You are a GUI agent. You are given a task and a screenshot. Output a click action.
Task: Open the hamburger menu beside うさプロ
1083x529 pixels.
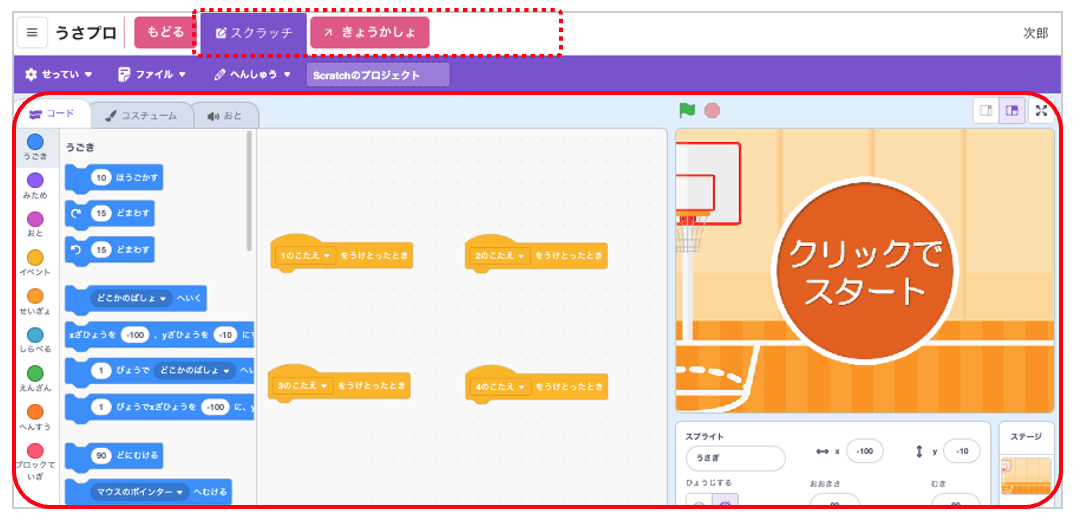tap(32, 33)
